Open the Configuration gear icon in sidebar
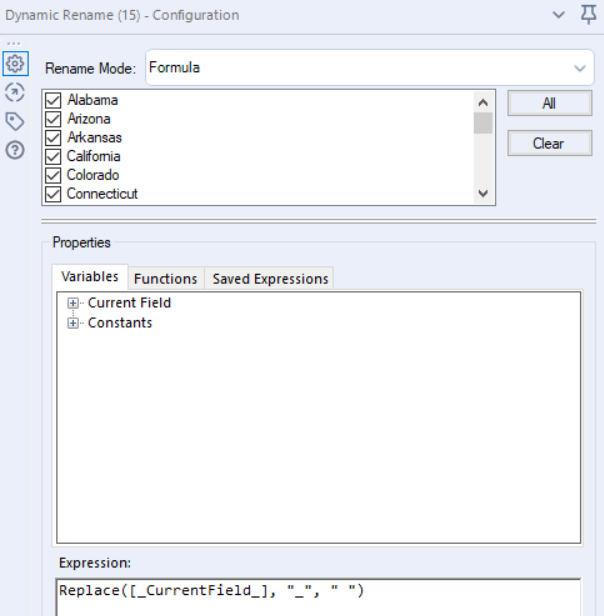Screen dimensions: 604x616 (14, 64)
